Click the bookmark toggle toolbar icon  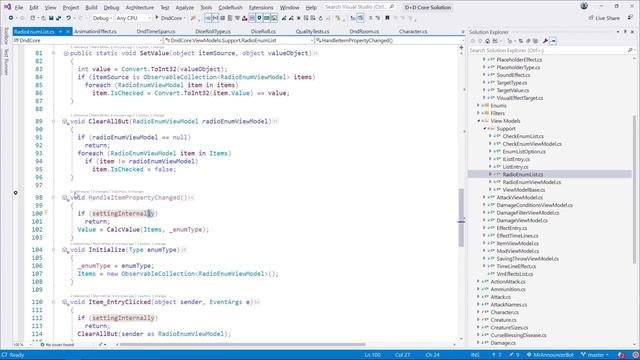click(387, 18)
